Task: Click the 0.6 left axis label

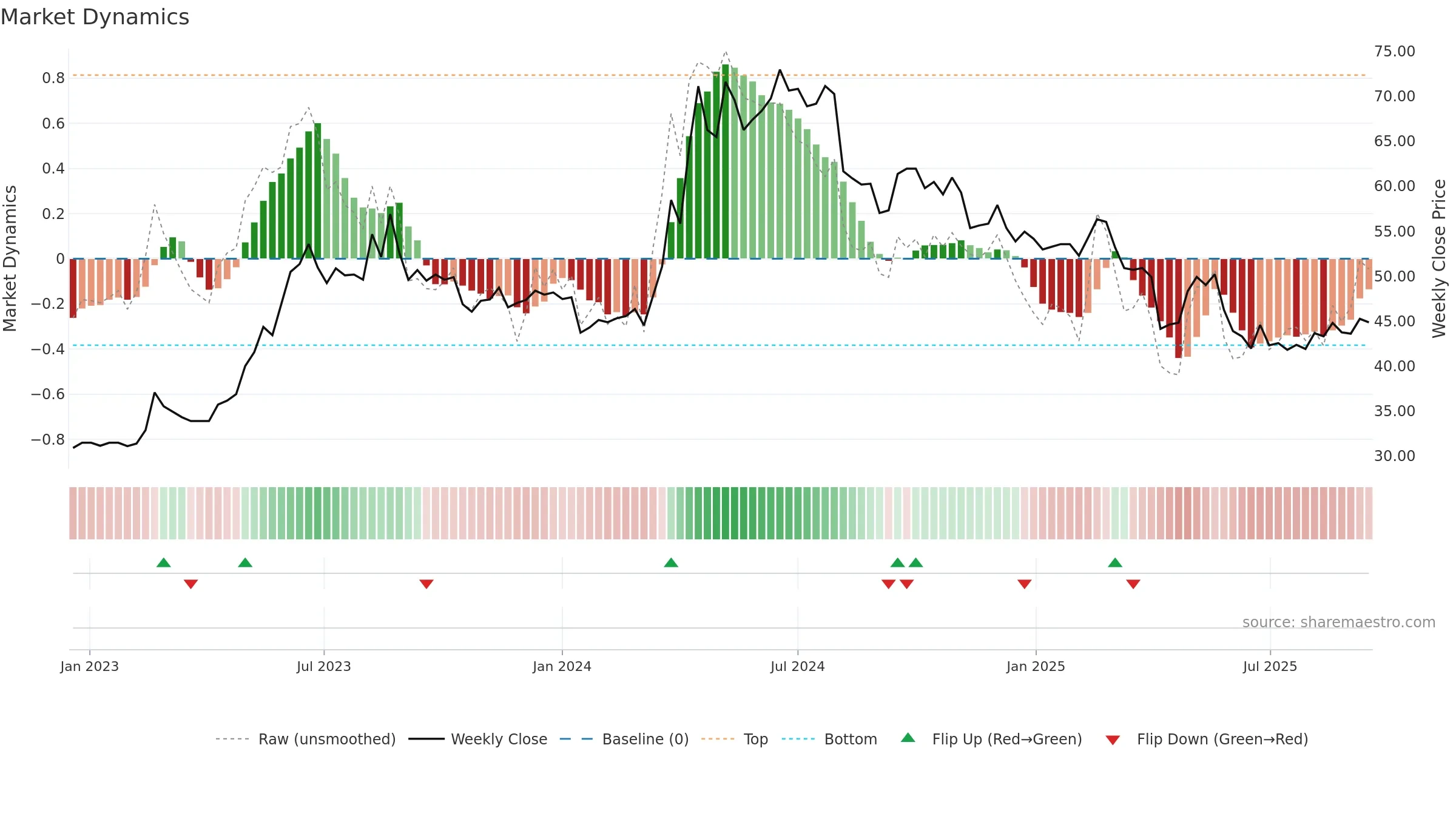Action: (53, 123)
